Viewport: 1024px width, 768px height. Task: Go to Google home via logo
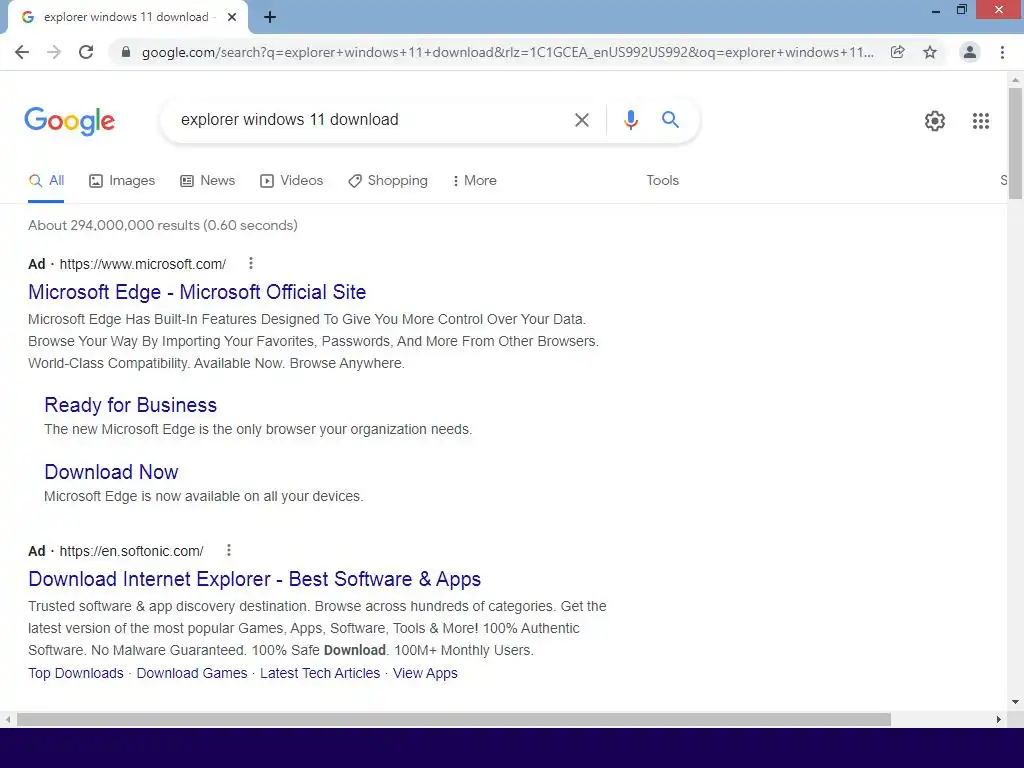[x=69, y=121]
